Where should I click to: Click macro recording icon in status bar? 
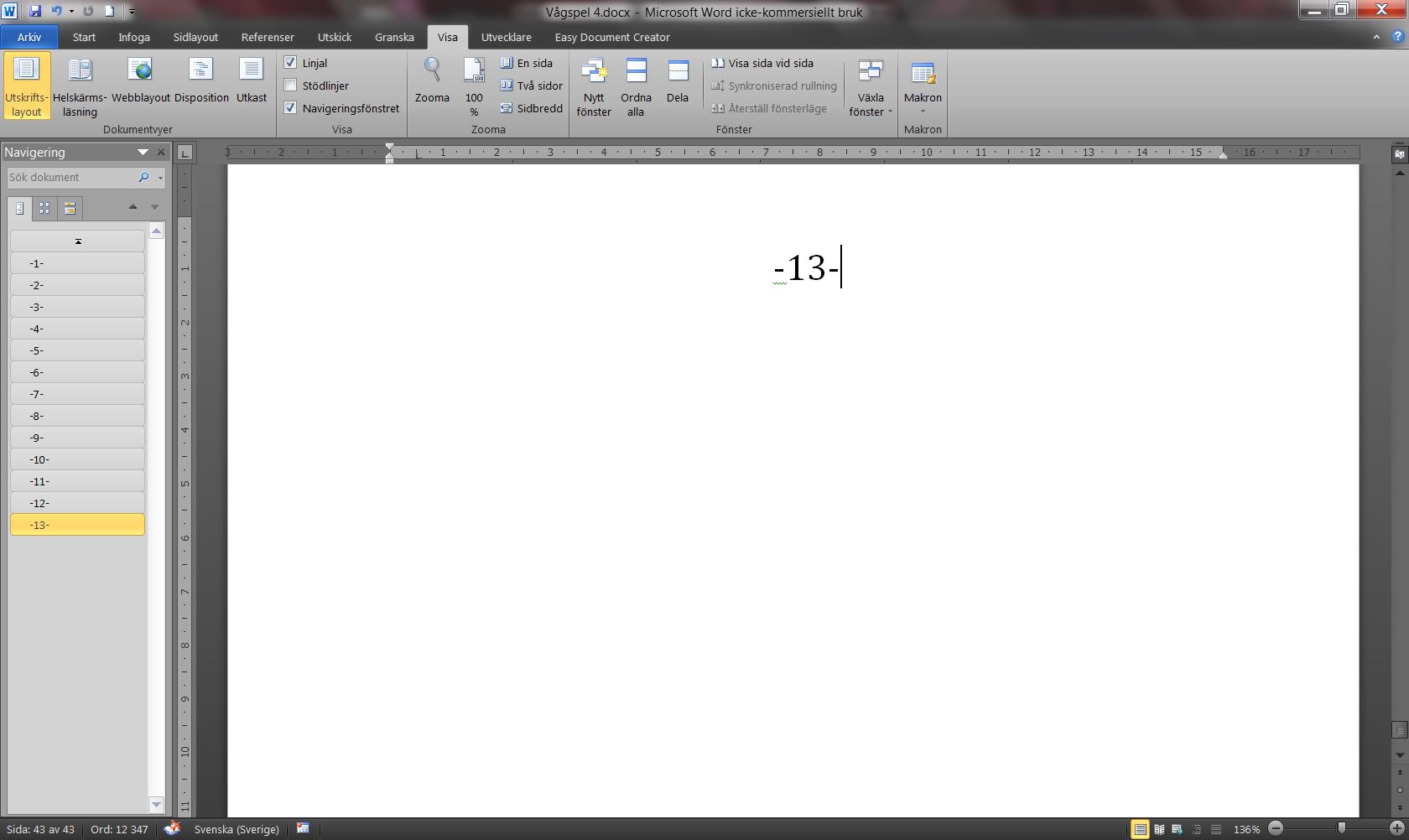point(303,828)
